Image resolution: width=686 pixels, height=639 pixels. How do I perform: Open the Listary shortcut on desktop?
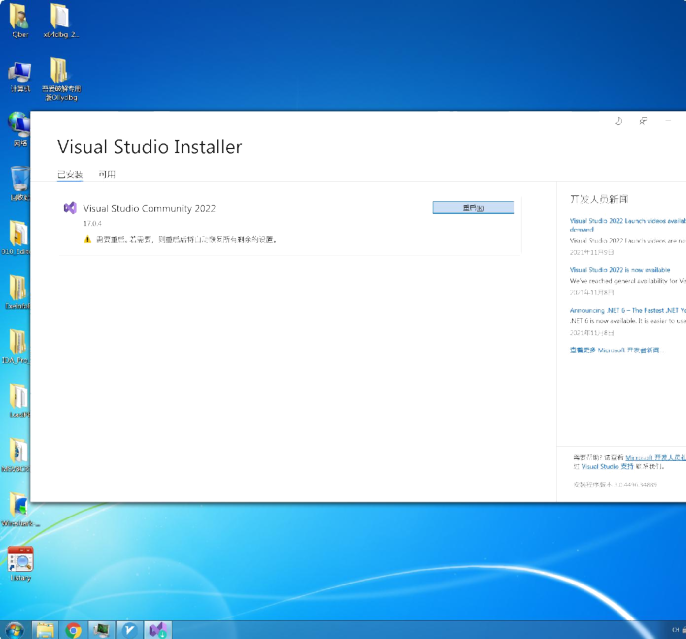coord(20,564)
